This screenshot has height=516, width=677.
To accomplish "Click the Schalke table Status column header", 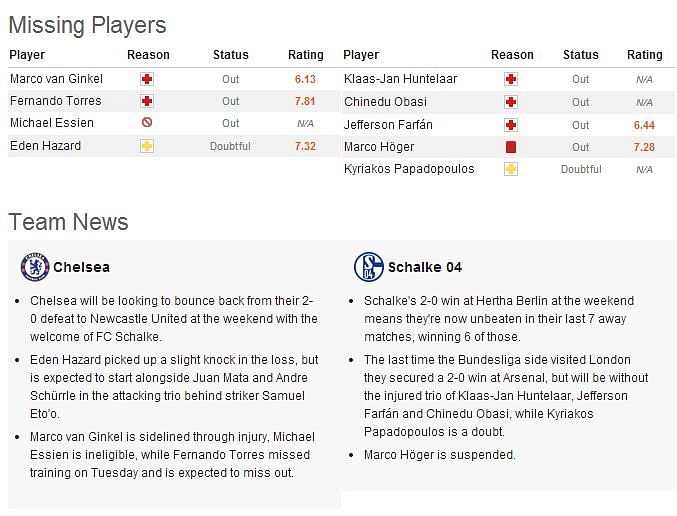I will tap(580, 55).
